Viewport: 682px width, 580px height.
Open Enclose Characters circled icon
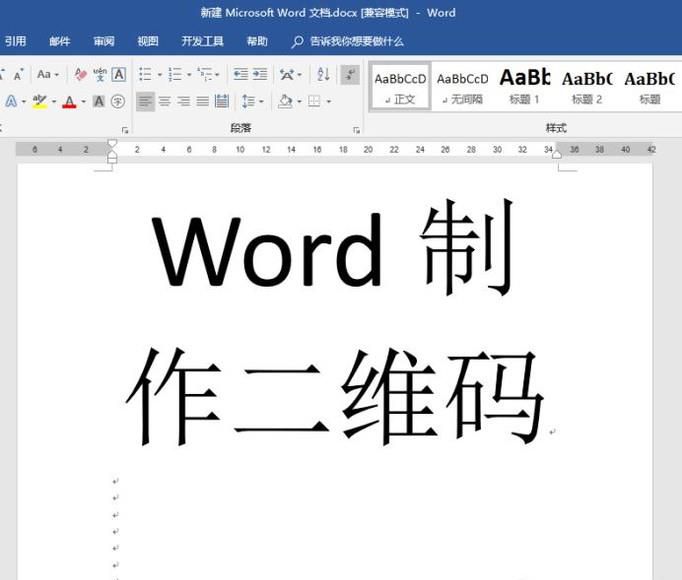click(118, 102)
